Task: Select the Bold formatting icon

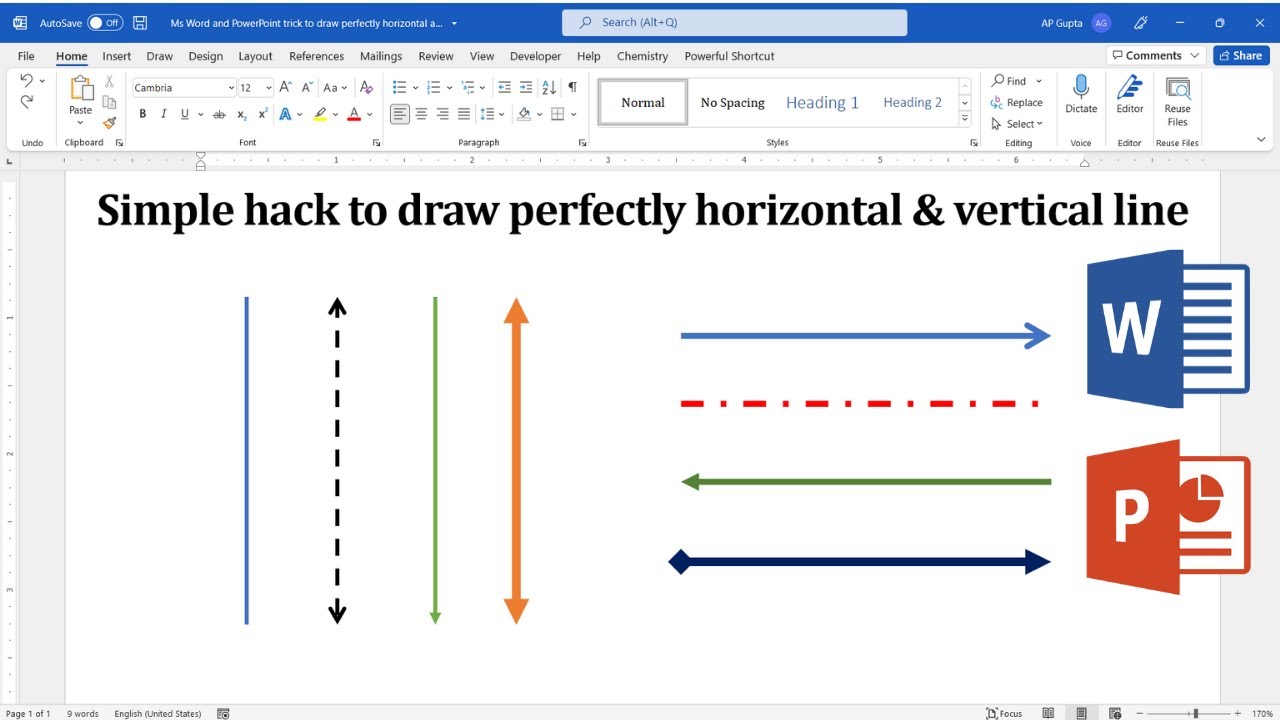Action: [142, 113]
